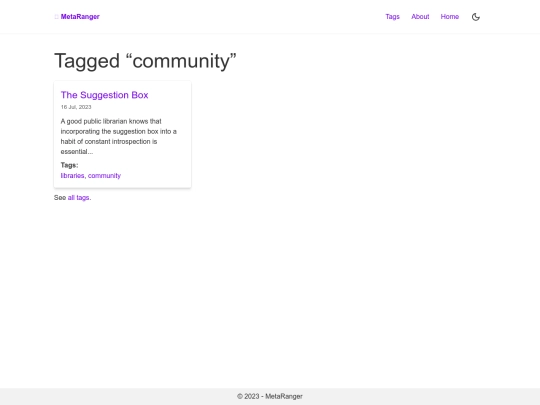This screenshot has height=405, width=540.
Task: Open The Suggestion Box post
Action: [x=104, y=95]
